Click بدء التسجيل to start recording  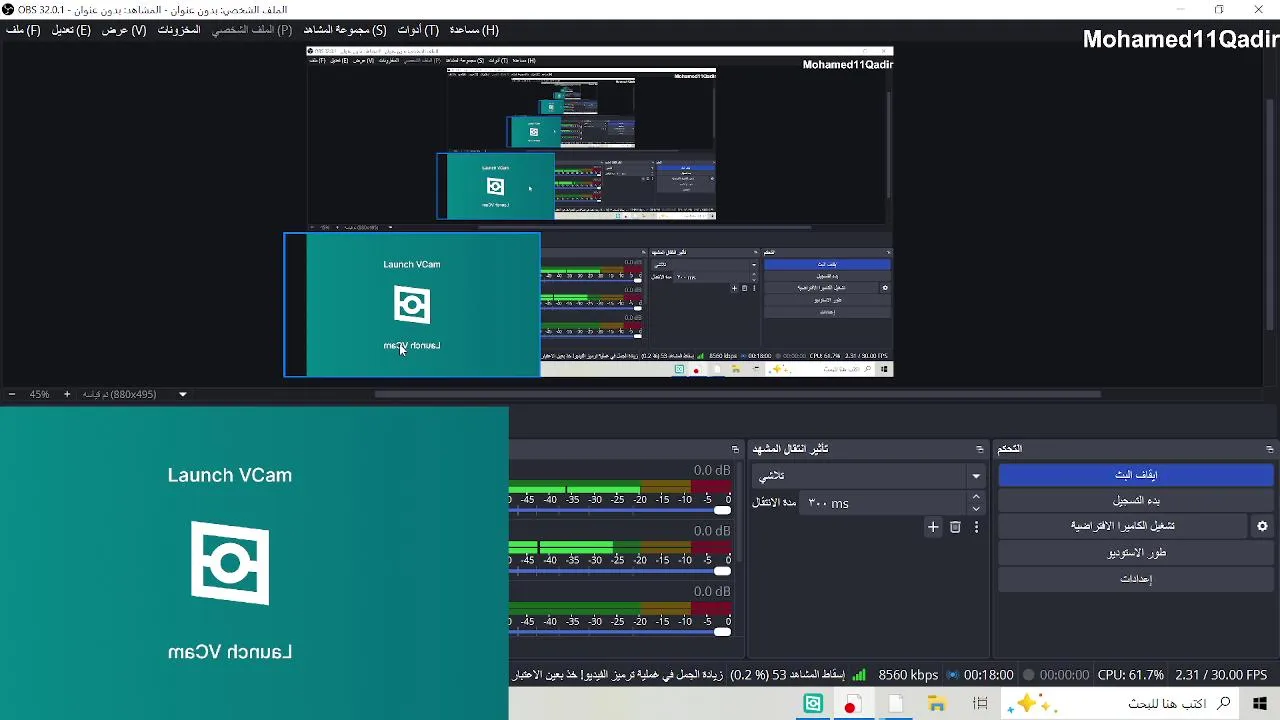point(1136,500)
